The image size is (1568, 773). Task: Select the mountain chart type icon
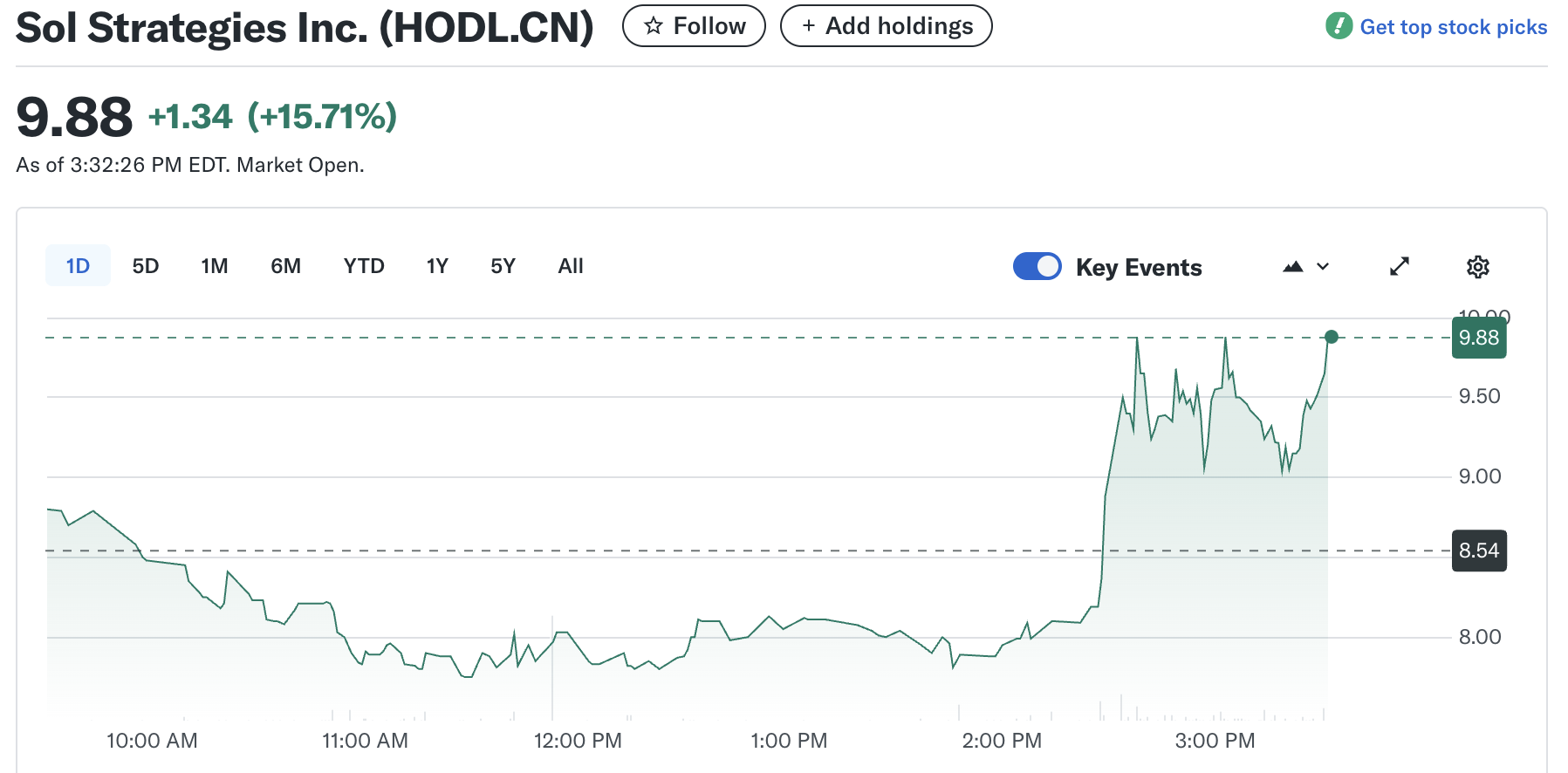[1293, 266]
